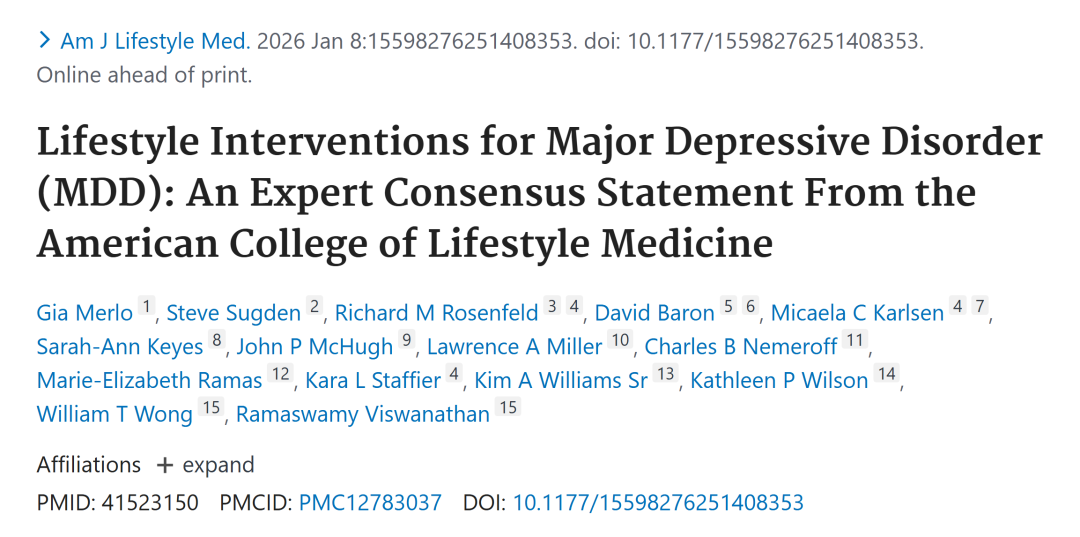Click author Charles B Nemeroff
Viewport: 1080px width, 537px height.
click(741, 346)
